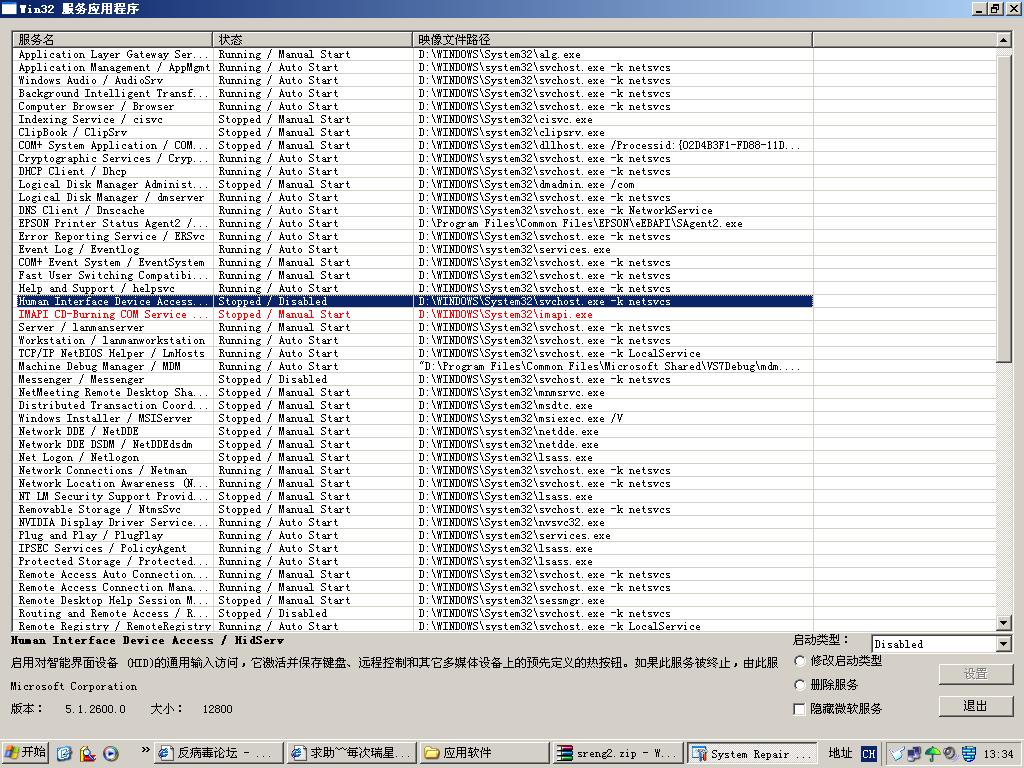The height and width of the screenshot is (768, 1024).
Task: Click the 退出 button
Action: click(x=975, y=705)
